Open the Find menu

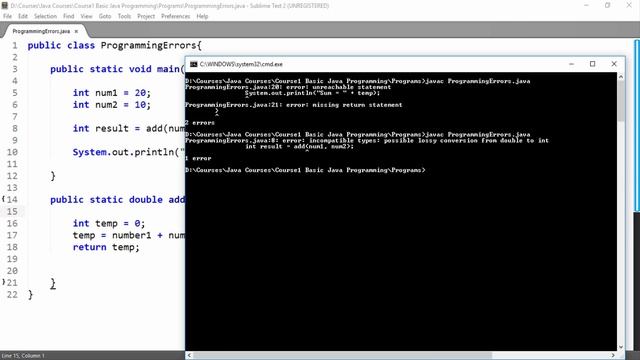(69, 16)
